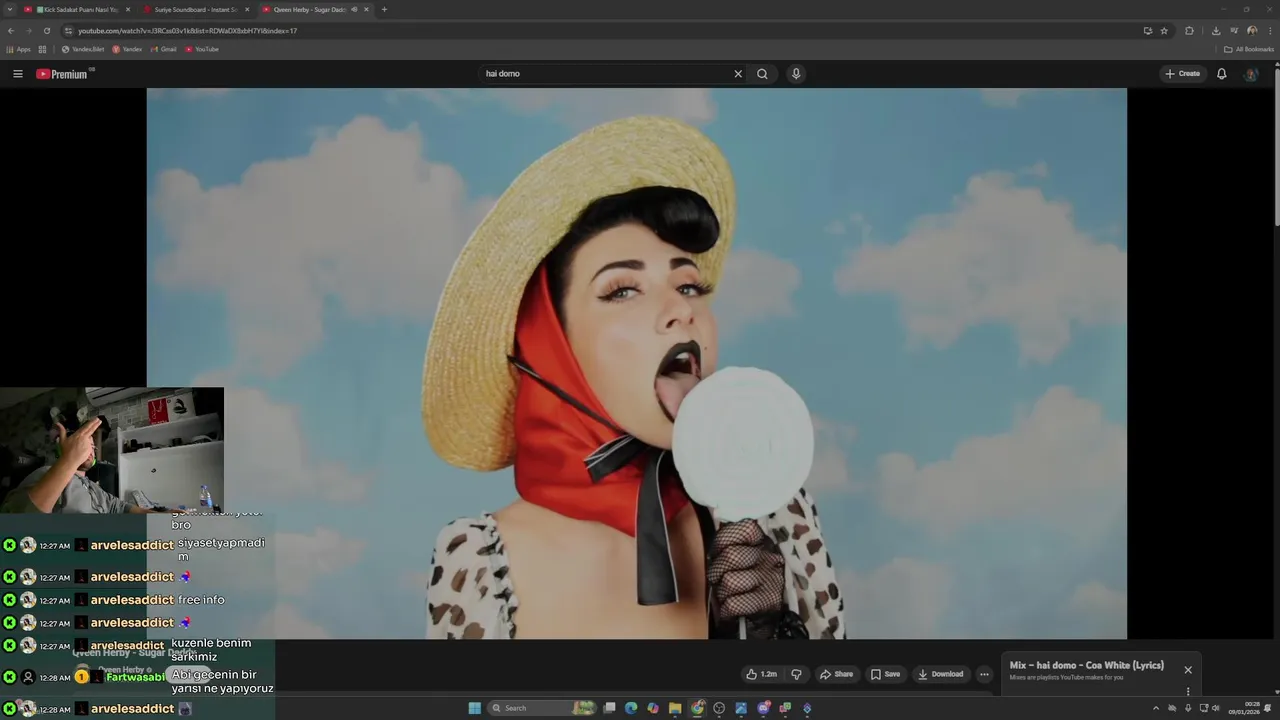Open a new browser tab
Viewport: 1280px width, 720px height.
pos(384,10)
